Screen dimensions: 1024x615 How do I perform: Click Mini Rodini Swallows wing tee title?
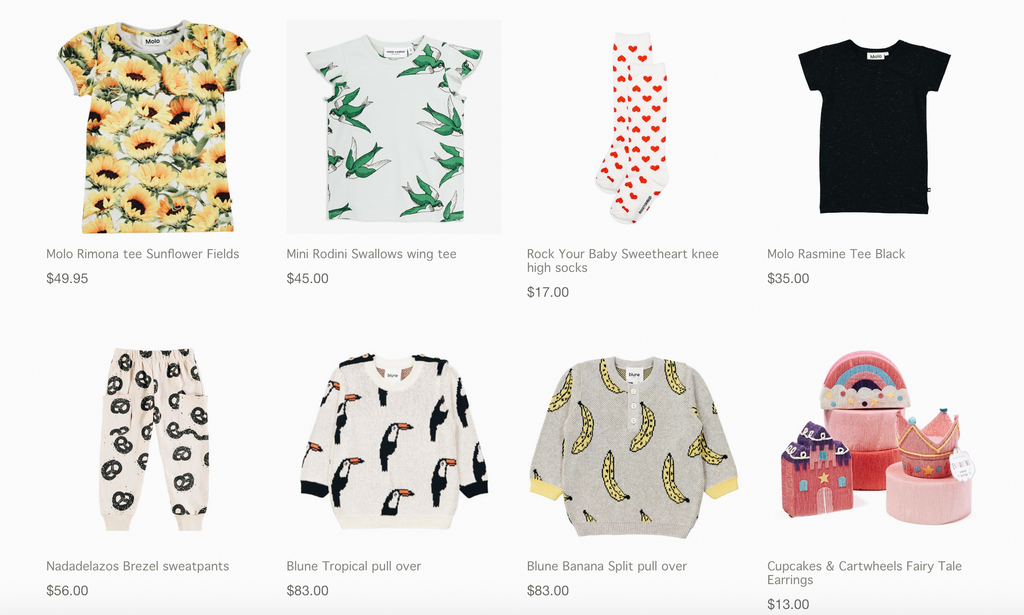tap(371, 254)
